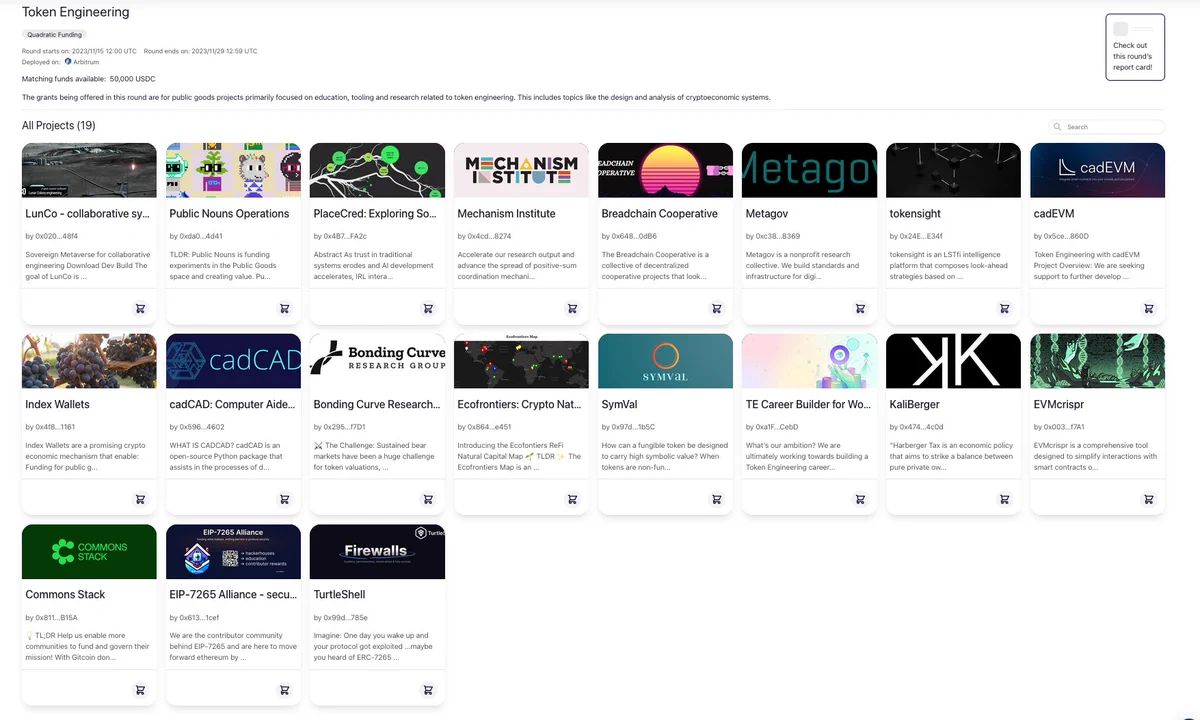Add Commons Stack to cart

point(140,690)
